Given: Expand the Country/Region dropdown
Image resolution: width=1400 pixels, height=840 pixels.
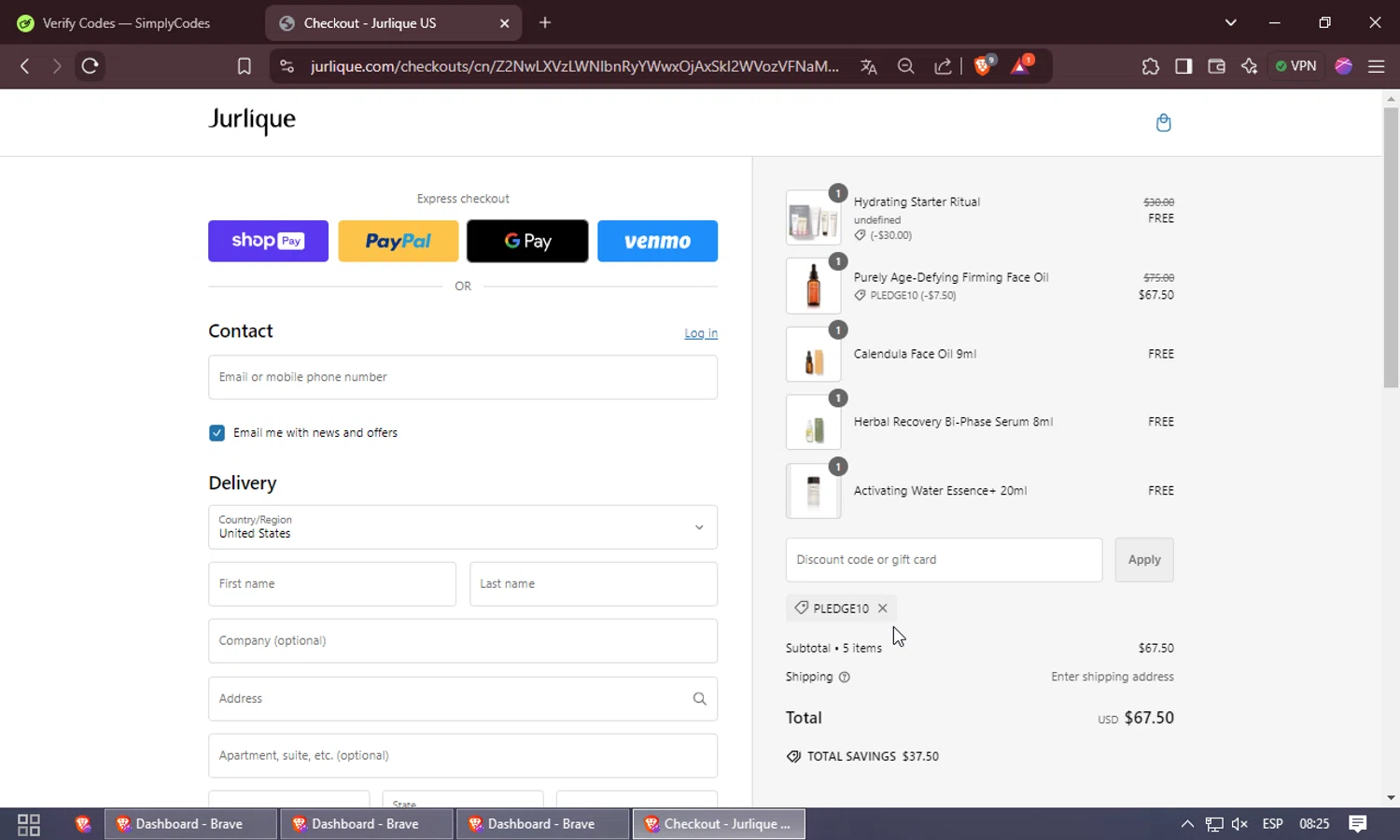Looking at the screenshot, I should click(463, 527).
